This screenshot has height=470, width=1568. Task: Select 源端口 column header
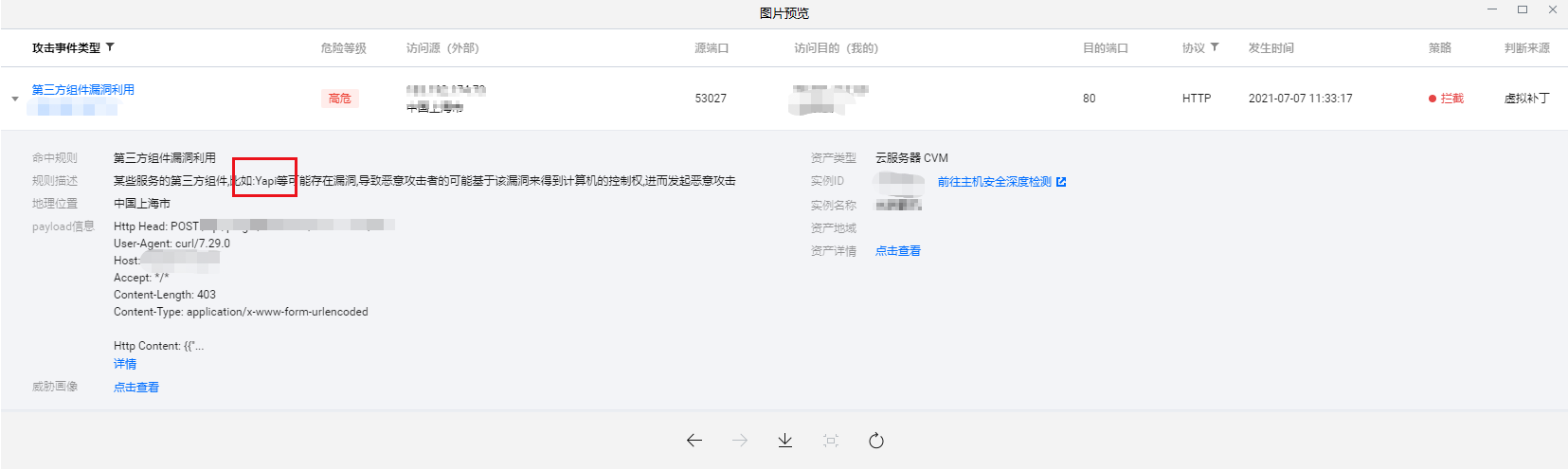tap(712, 48)
